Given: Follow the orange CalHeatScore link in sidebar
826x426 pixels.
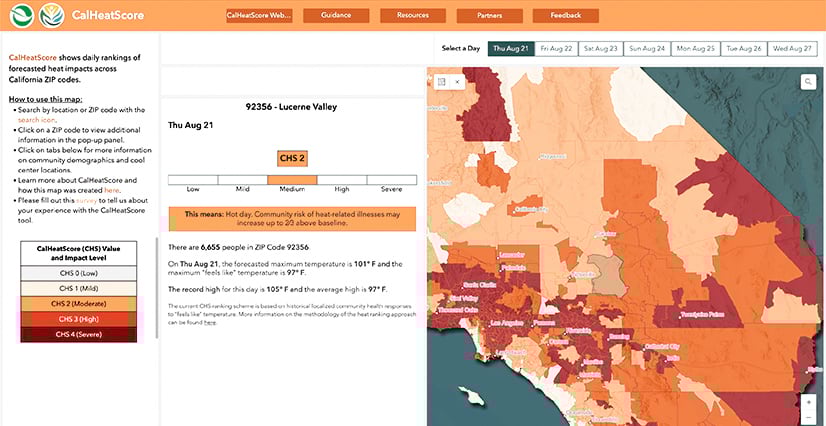Looking at the screenshot, I should 33,57.
